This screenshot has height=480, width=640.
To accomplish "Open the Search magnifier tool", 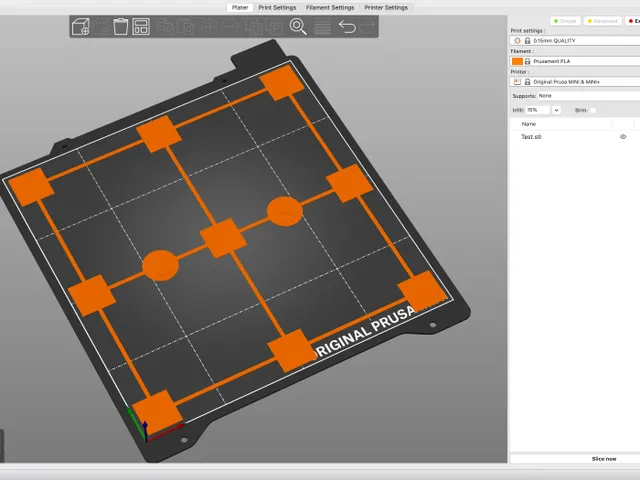I will tap(298, 27).
